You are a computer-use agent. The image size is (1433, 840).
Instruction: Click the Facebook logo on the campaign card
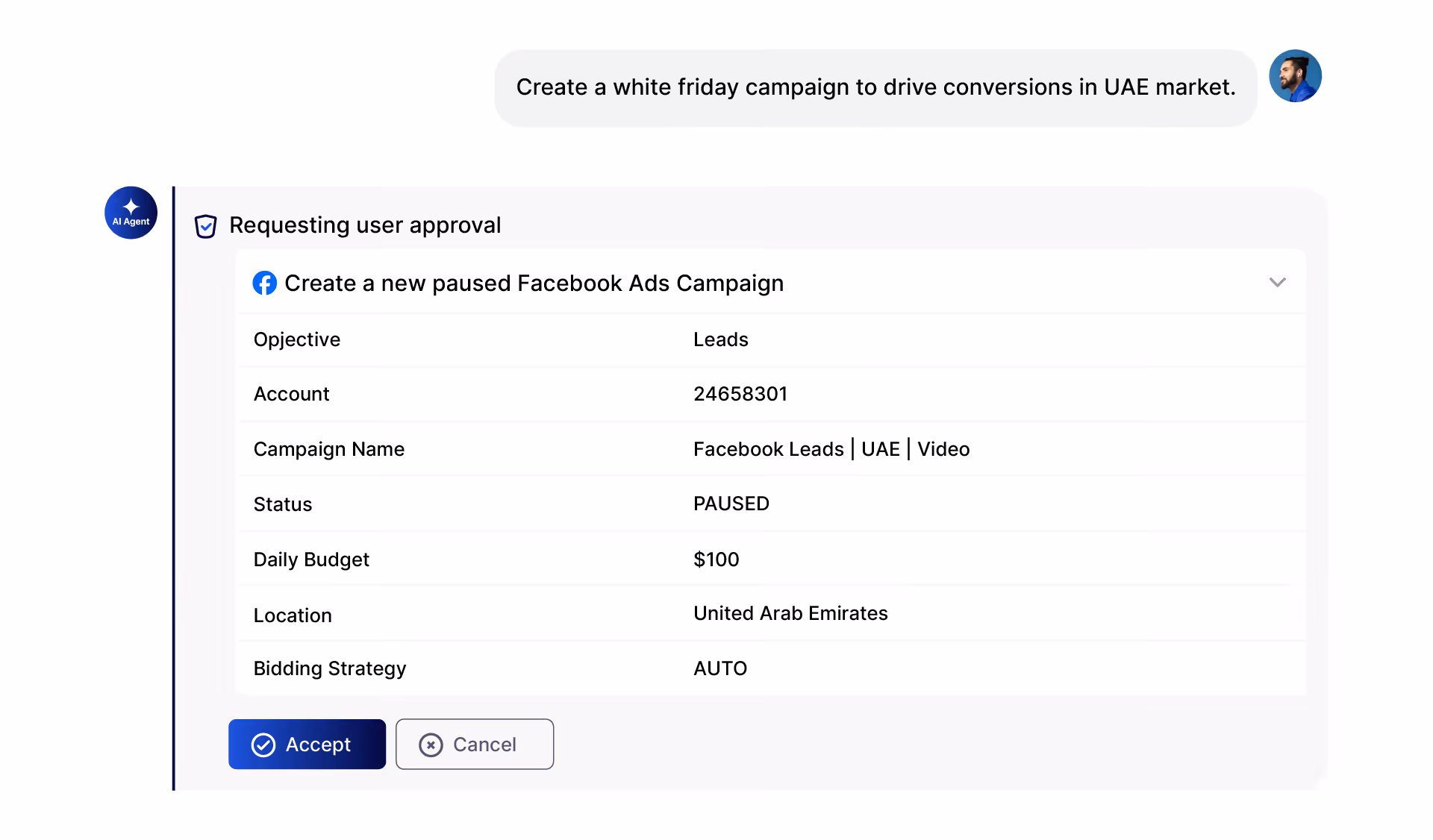coord(265,283)
